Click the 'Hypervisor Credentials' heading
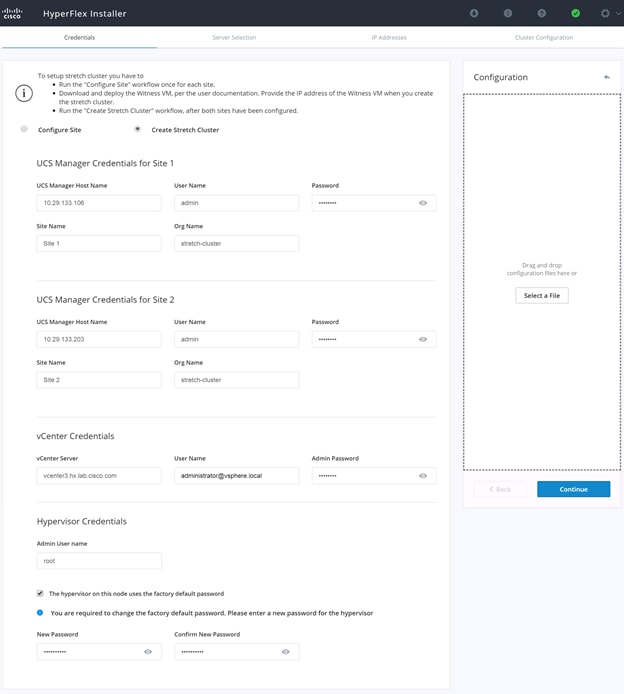The height and width of the screenshot is (694, 624). pos(81,521)
